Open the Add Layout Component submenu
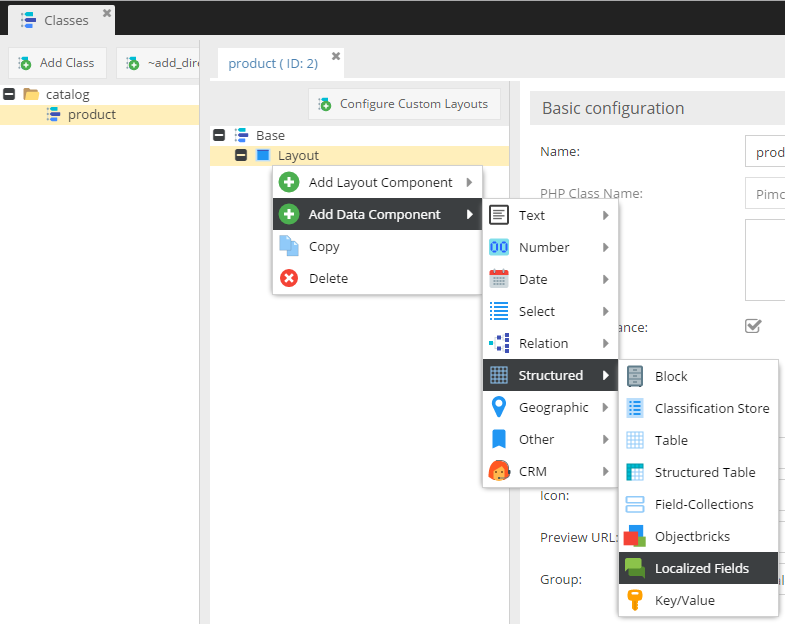Screen dimensions: 785x624 click(x=378, y=183)
